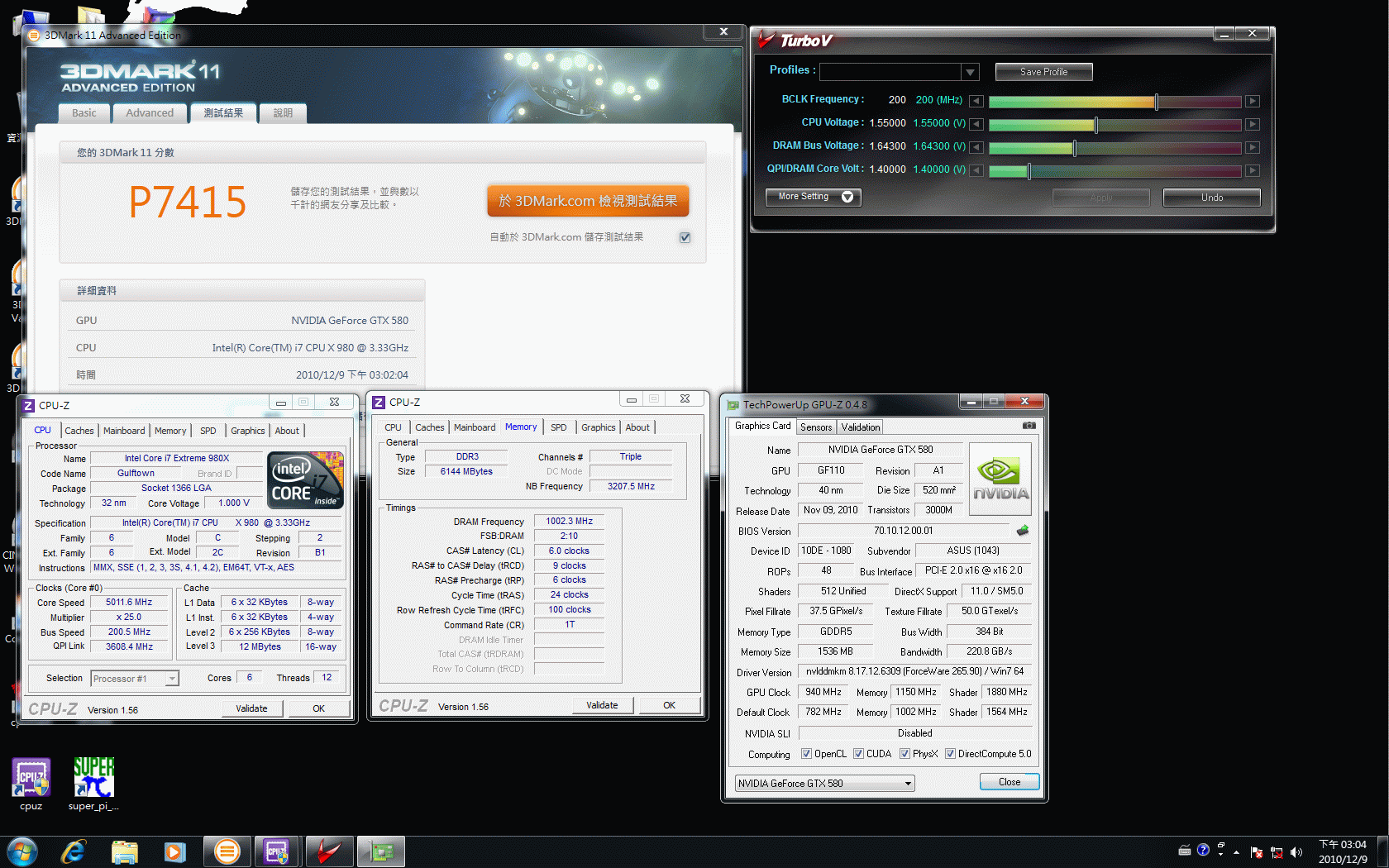
Task: Decrease CPU Voltage with left arrow
Action: click(x=976, y=124)
